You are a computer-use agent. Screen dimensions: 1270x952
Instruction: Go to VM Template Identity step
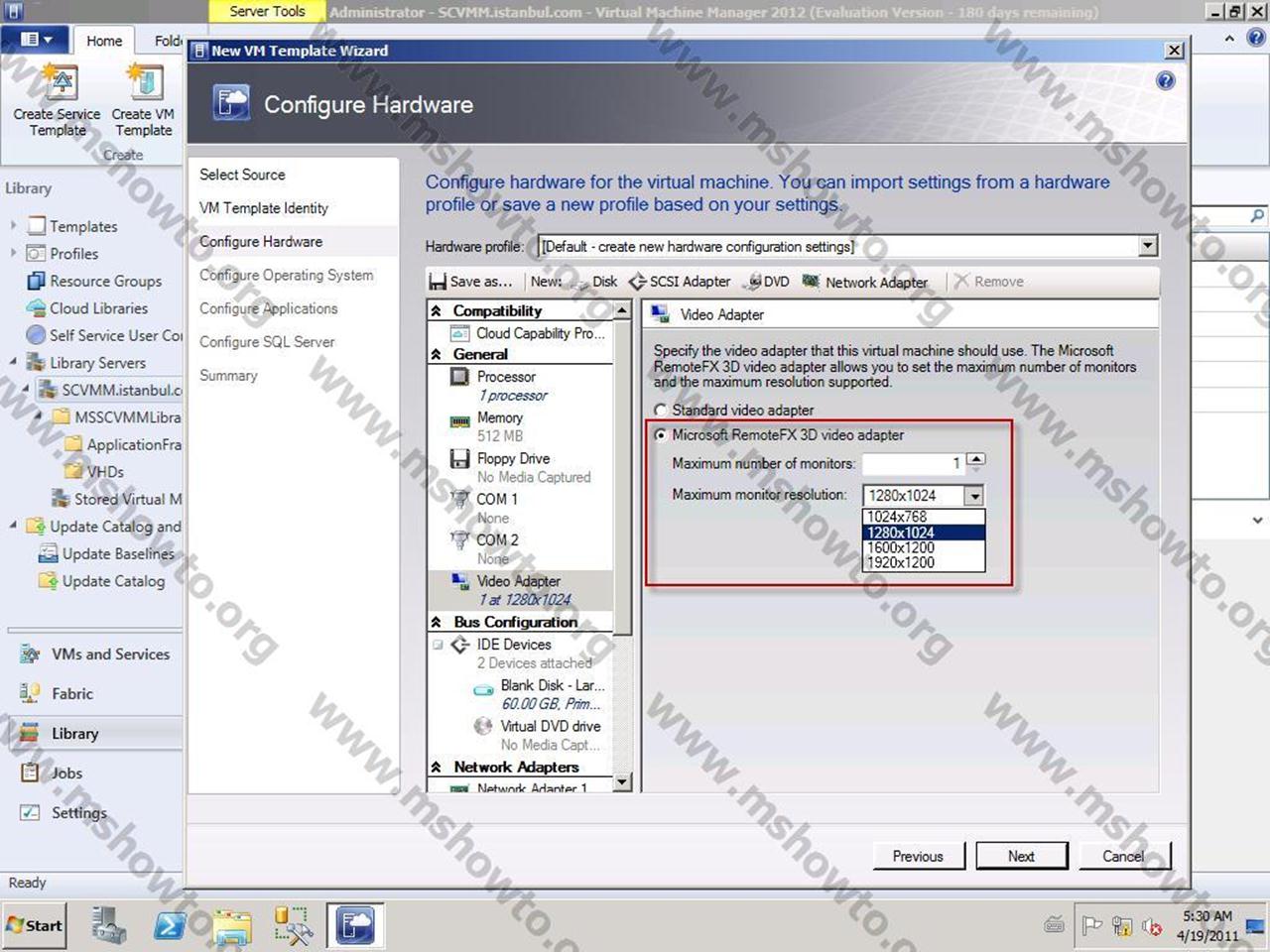pos(264,208)
